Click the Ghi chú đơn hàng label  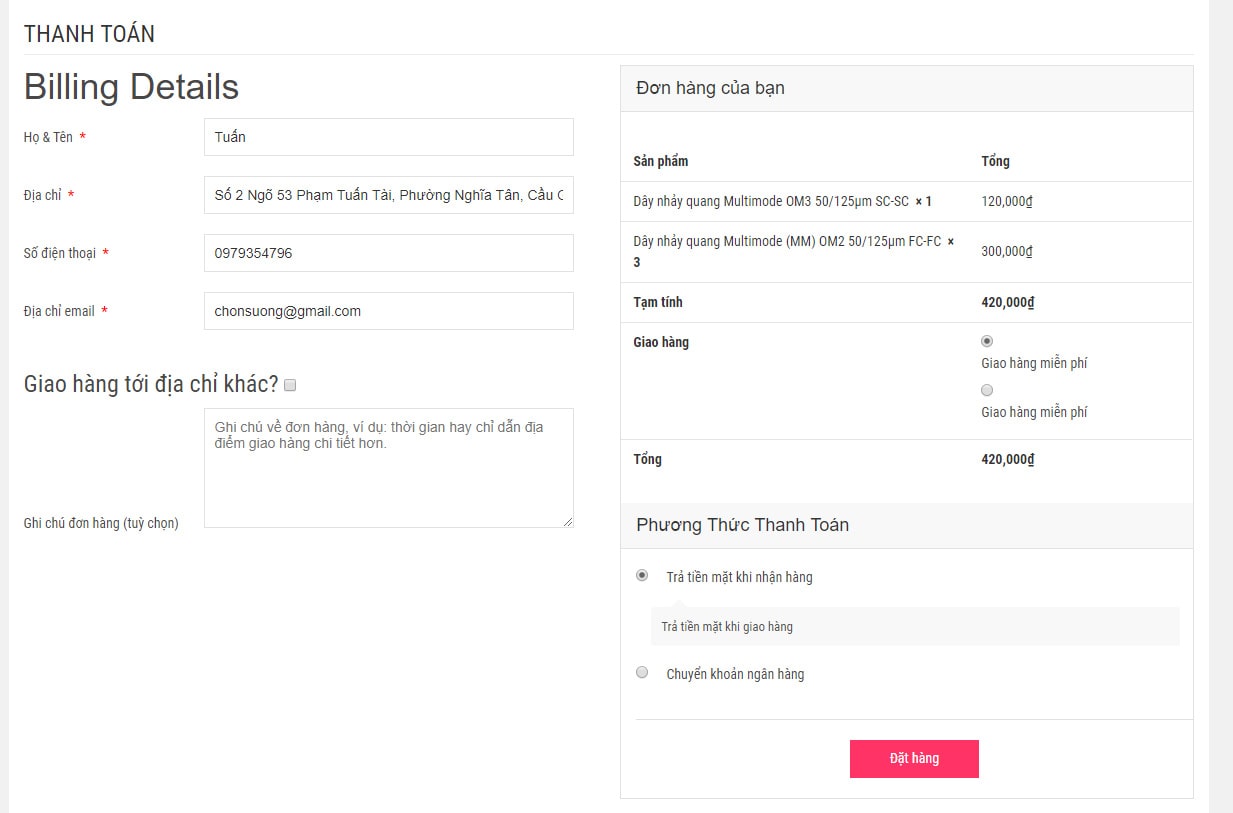coord(101,523)
